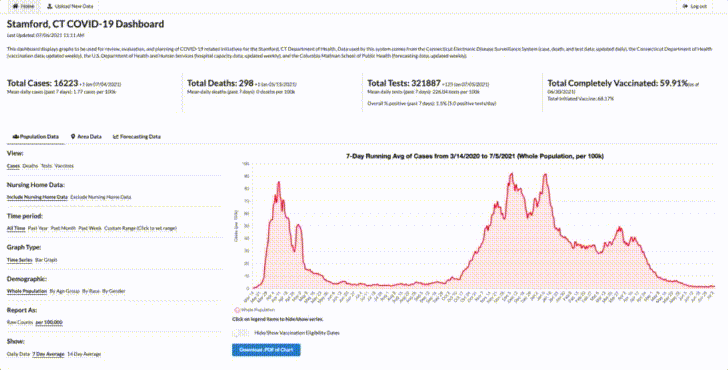Image resolution: width=728 pixels, height=370 pixels.
Task: Open Custom Range time period picker
Action: click(140, 228)
